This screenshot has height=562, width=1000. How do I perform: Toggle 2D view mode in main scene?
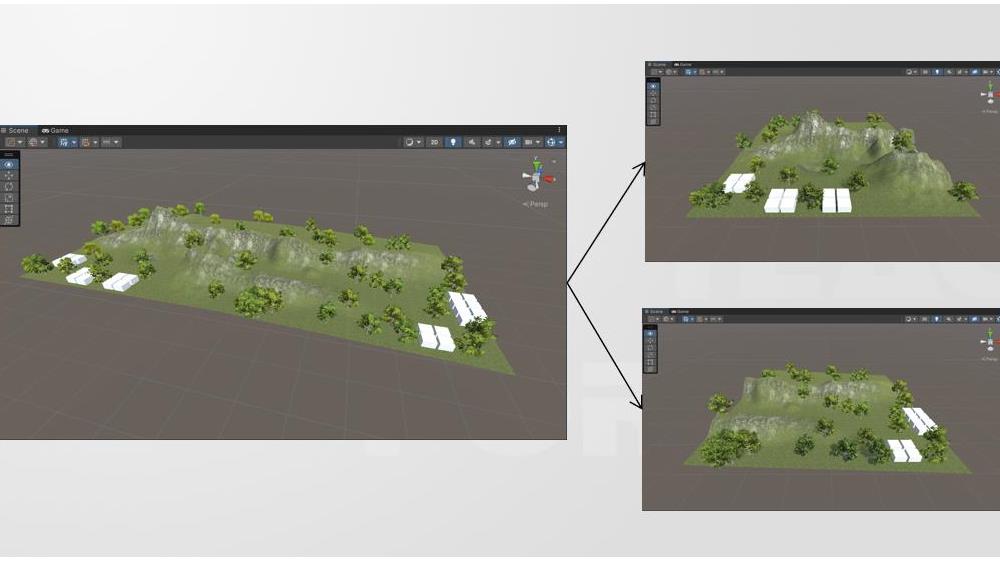434,142
